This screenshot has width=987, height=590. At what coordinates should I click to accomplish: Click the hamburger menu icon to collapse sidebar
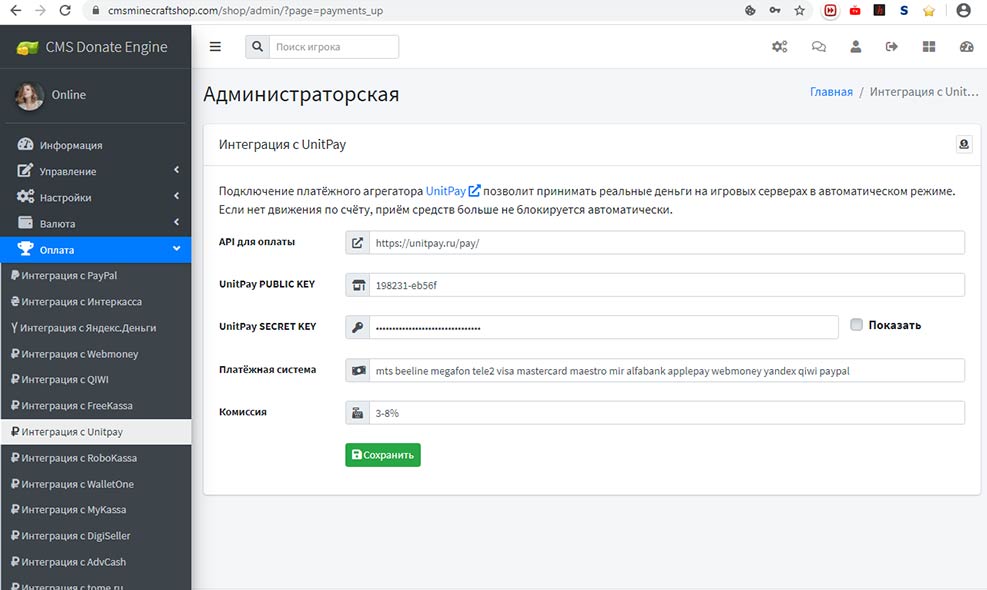click(215, 47)
